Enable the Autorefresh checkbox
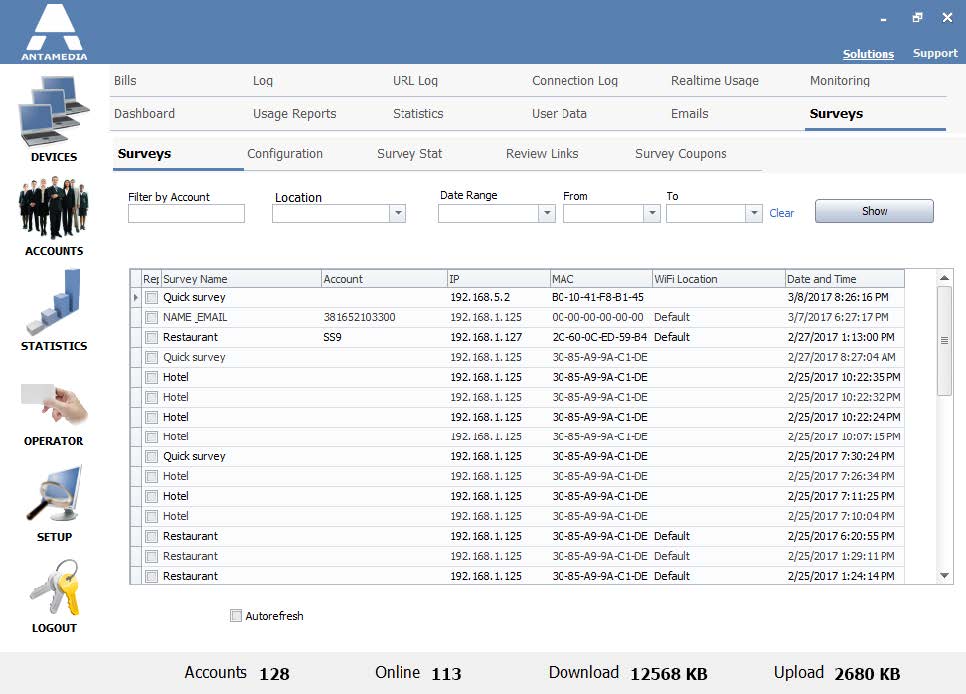 tap(236, 616)
